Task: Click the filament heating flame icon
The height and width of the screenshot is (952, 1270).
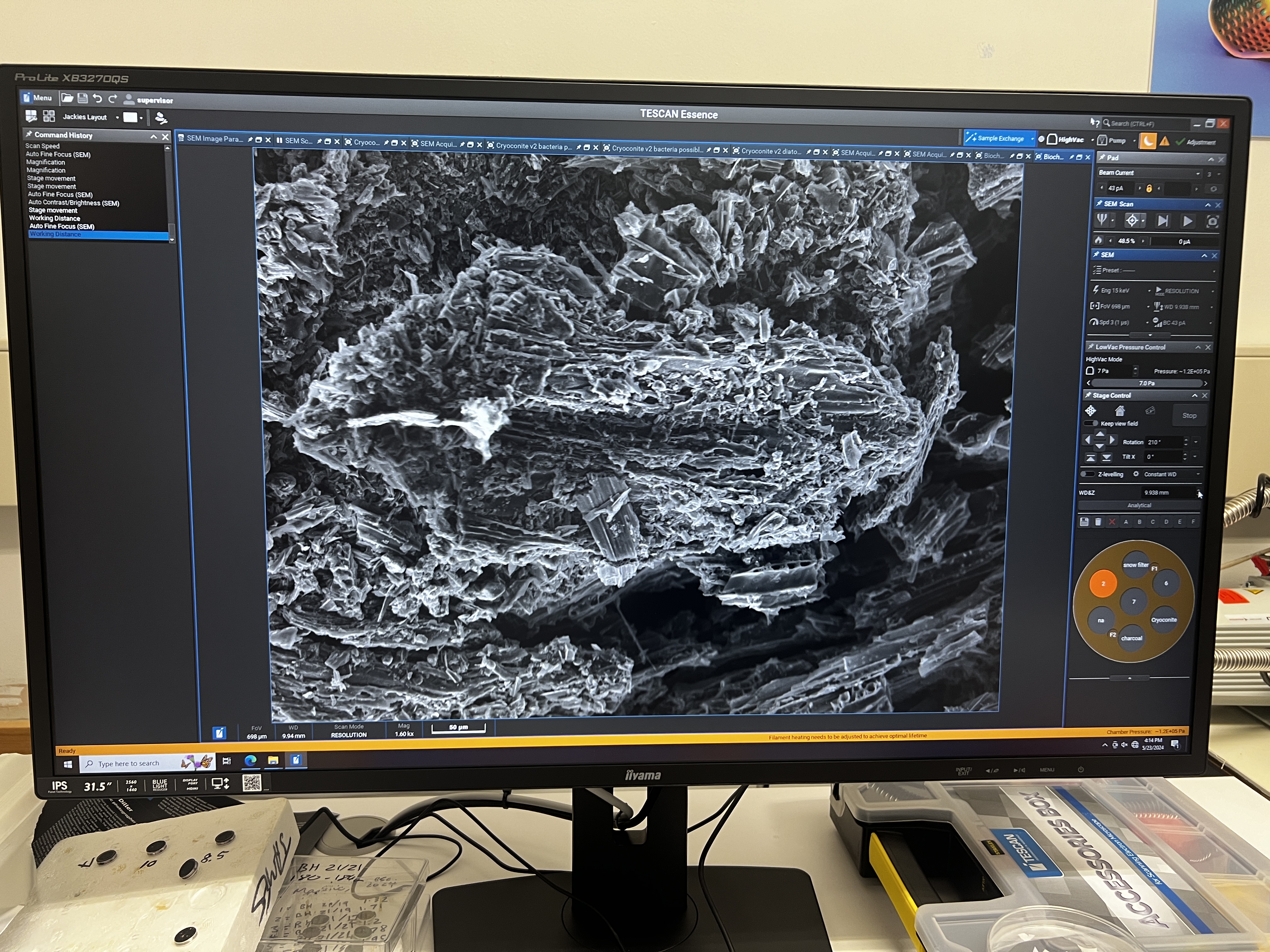Action: [1098, 241]
